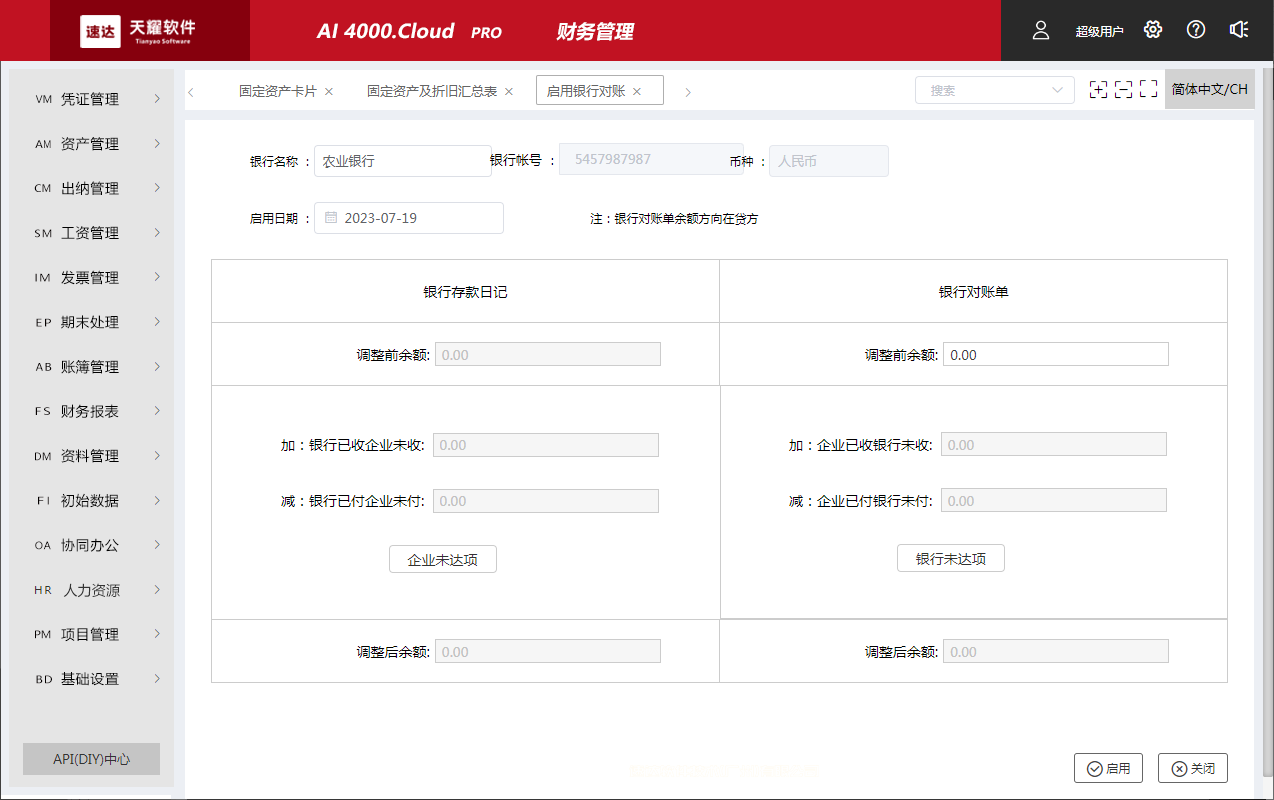This screenshot has height=800, width=1274.
Task: Click the zoom-in [+] icon above the form
Action: pyautogui.click(x=1098, y=89)
